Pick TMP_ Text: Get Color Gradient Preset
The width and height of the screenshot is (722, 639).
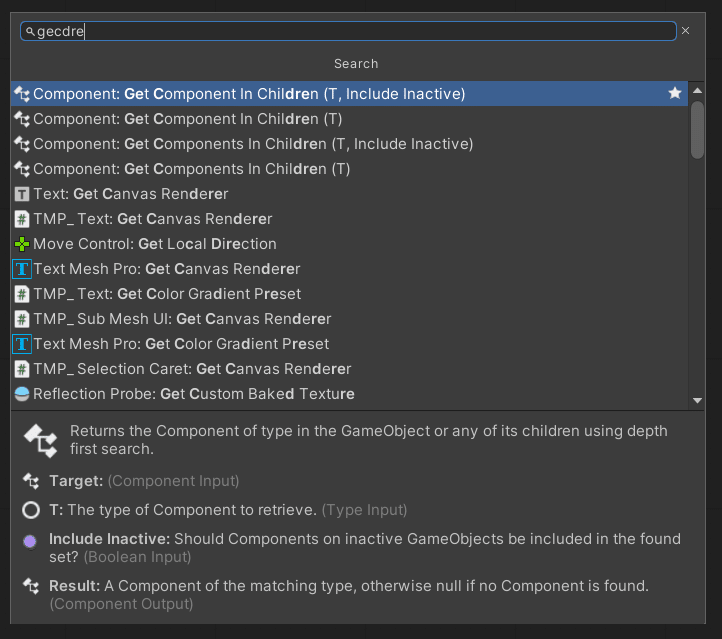[x=167, y=294]
